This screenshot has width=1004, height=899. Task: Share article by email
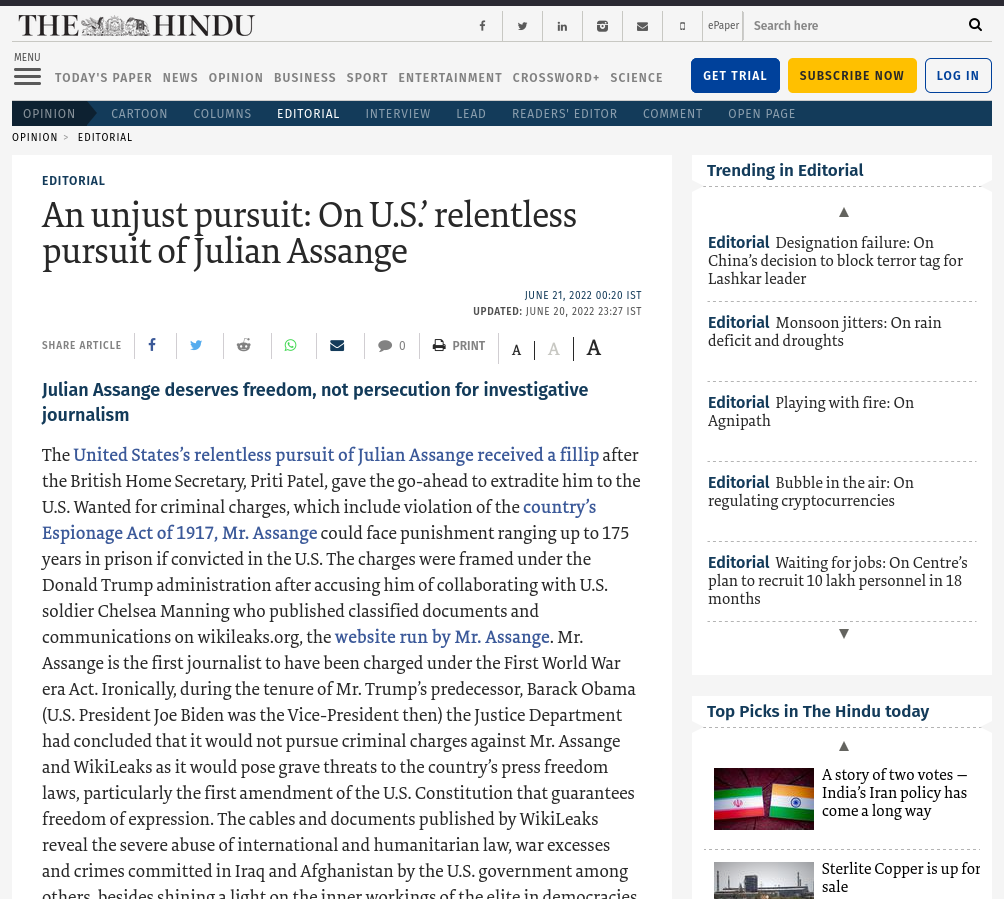tap(337, 345)
